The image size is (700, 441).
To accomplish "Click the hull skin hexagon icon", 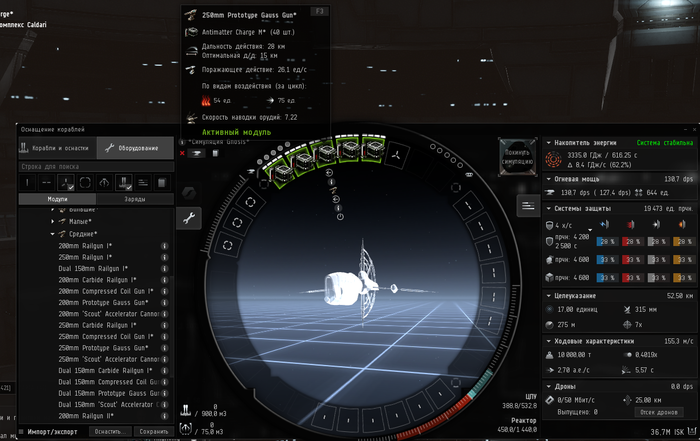I will (x=187, y=192).
